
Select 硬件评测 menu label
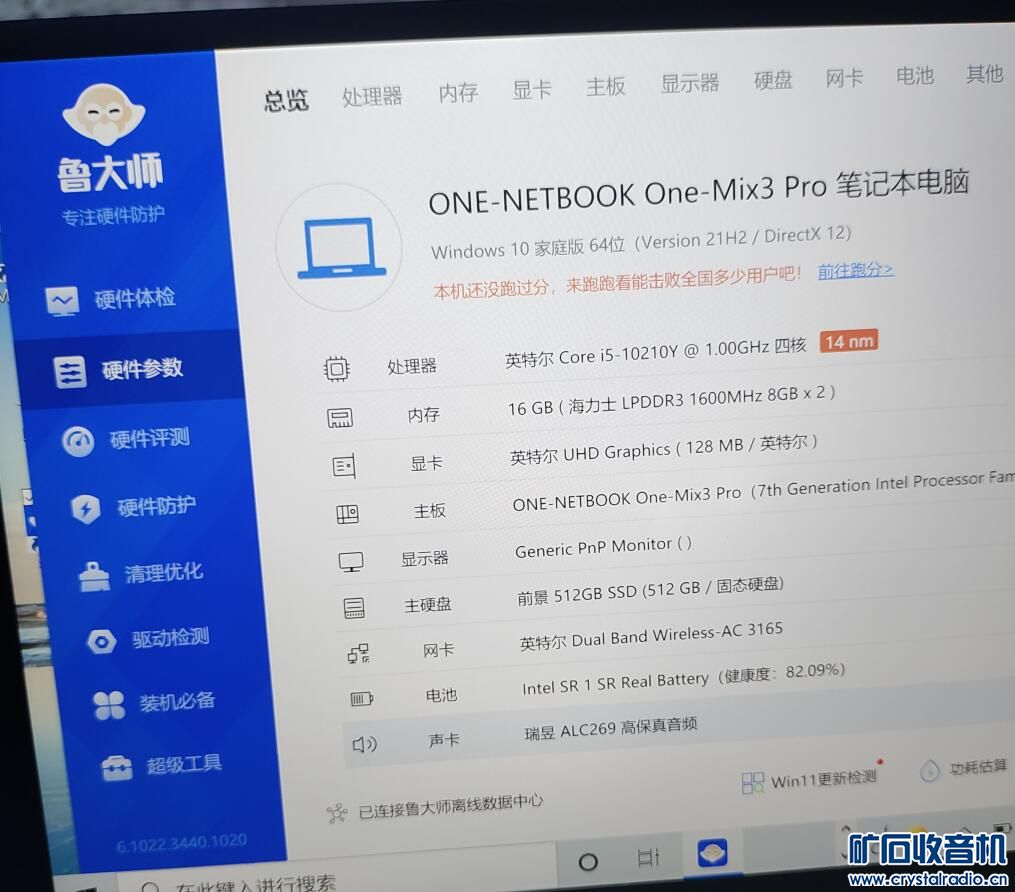point(150,439)
